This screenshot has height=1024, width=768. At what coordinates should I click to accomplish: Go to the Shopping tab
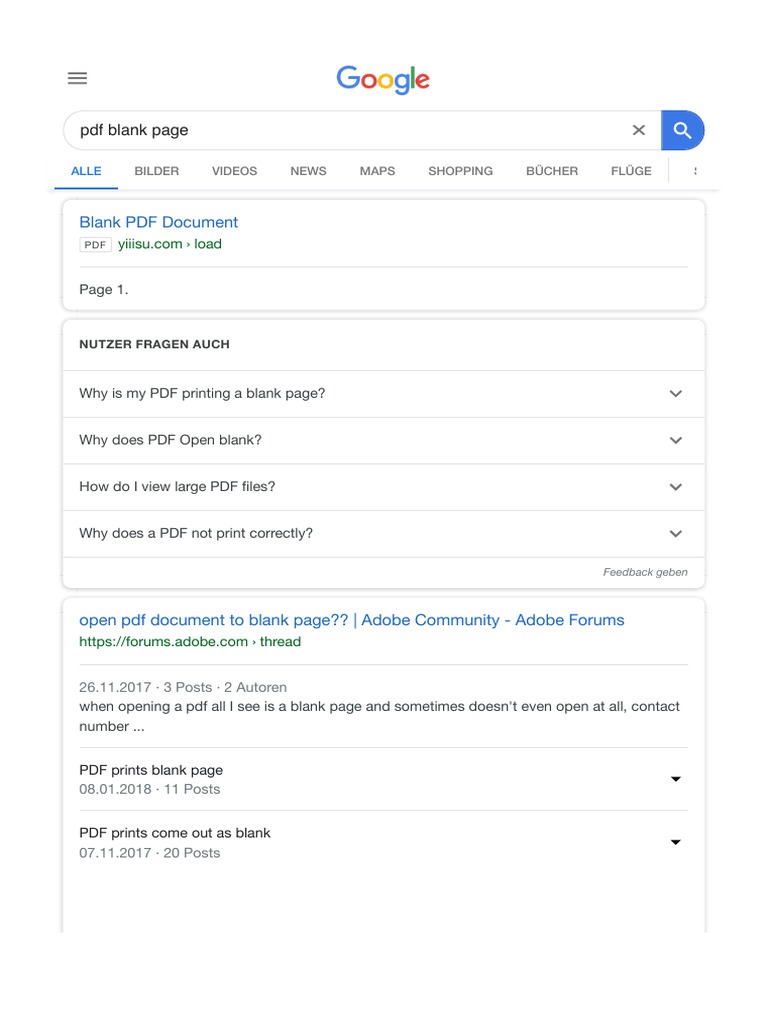[460, 171]
